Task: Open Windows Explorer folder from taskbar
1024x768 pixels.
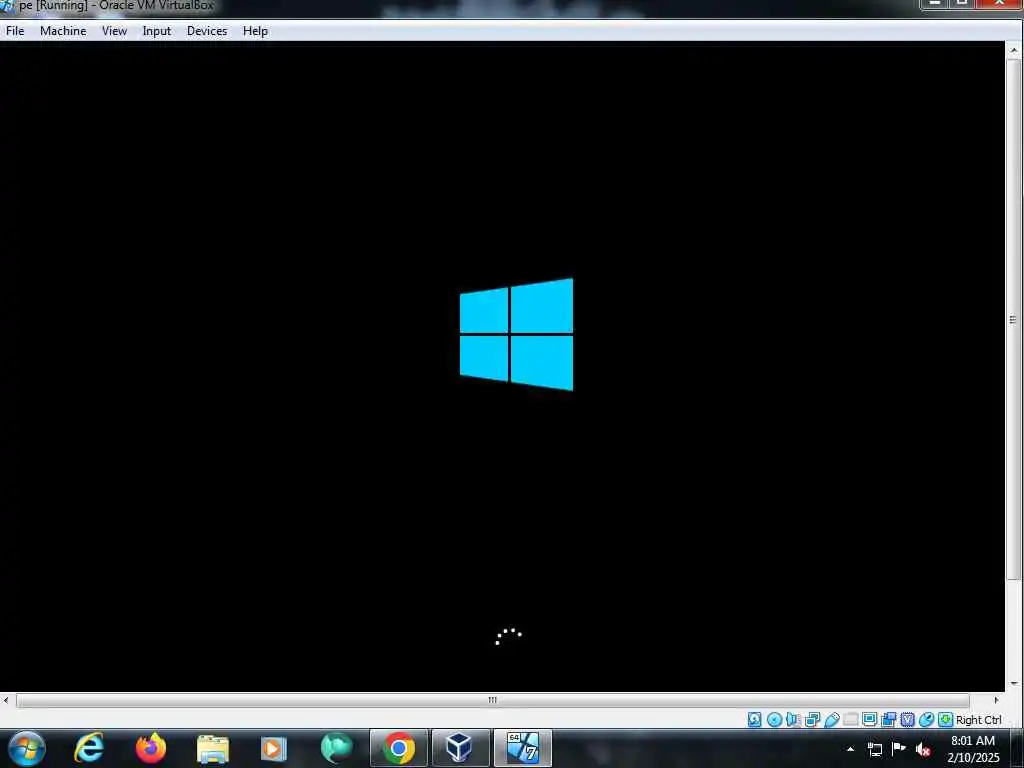Action: click(212, 748)
